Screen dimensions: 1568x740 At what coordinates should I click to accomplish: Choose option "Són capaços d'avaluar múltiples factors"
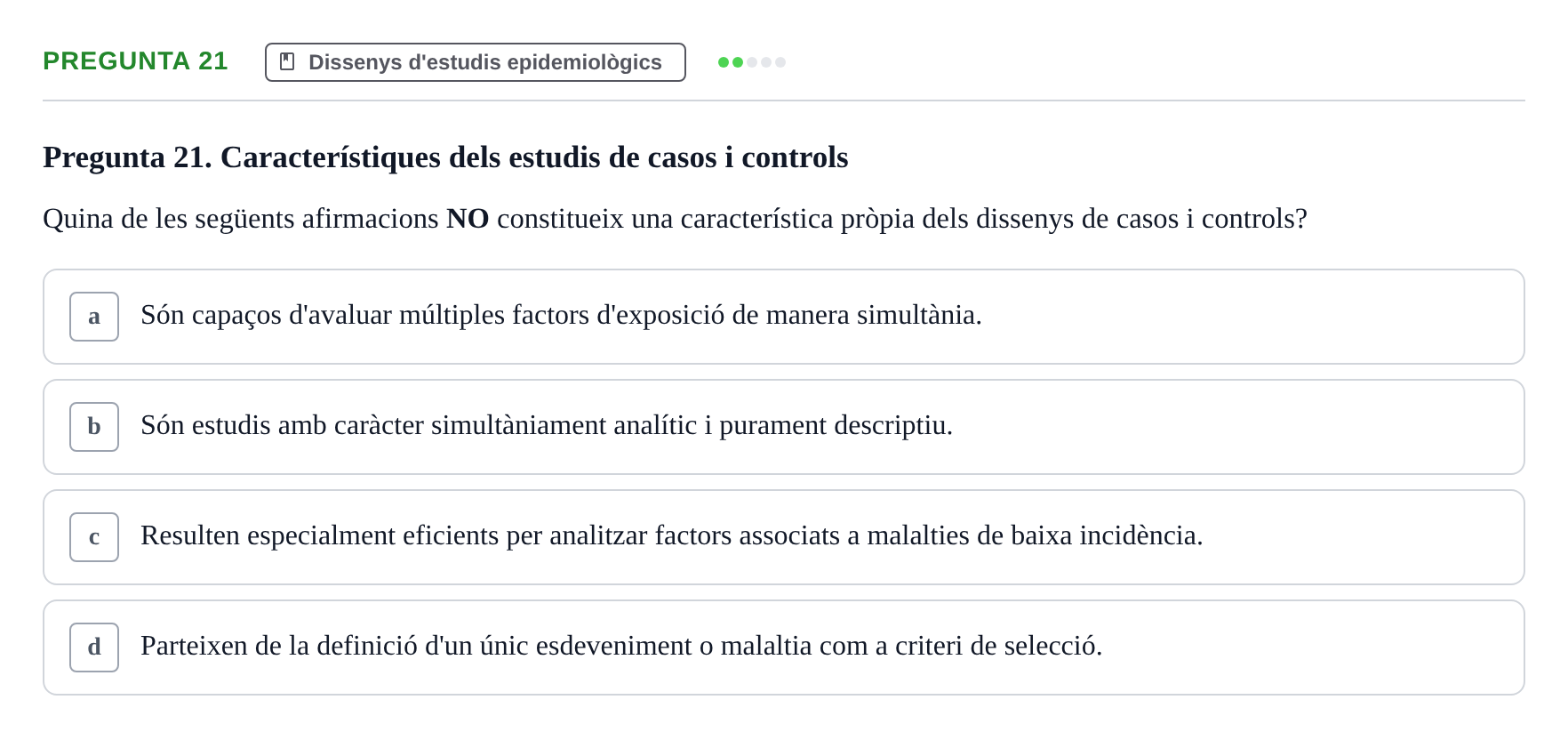784,317
